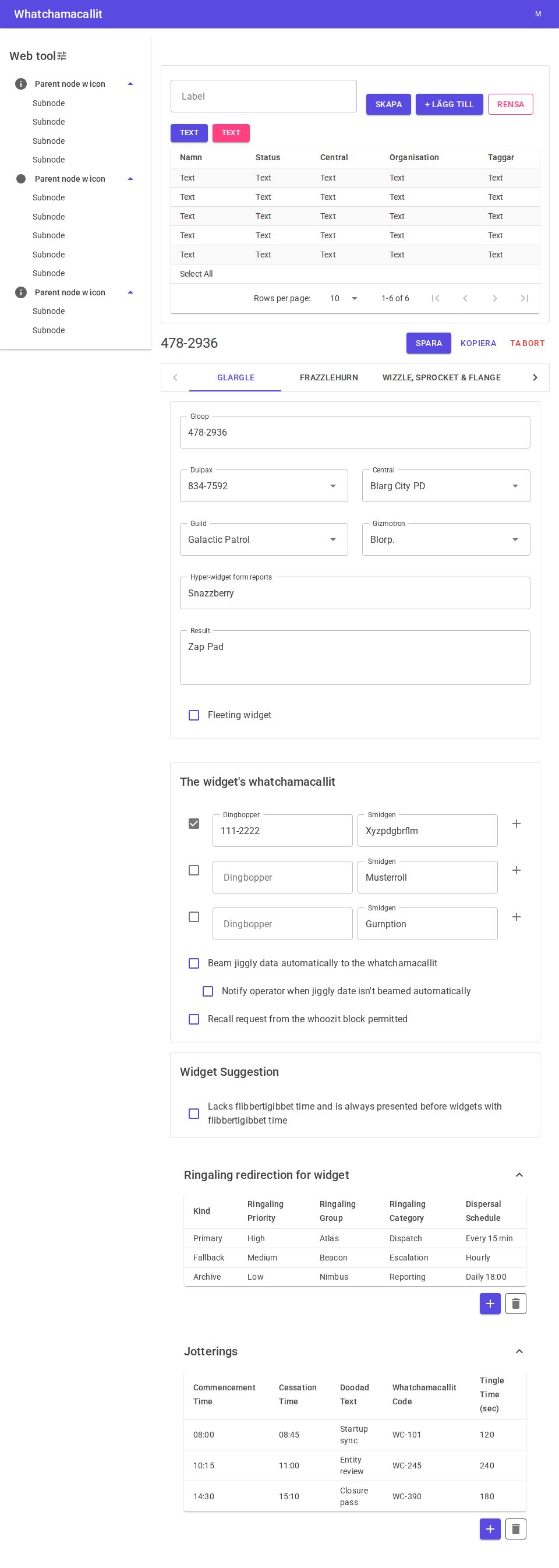Click the RENSA button
Screen dimensions: 559x1568
point(511,105)
